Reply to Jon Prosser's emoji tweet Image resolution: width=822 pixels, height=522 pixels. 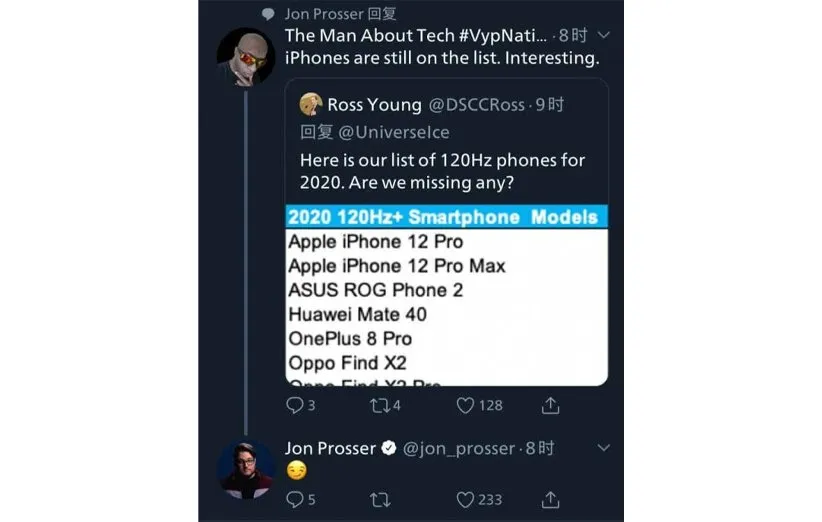[x=295, y=499]
